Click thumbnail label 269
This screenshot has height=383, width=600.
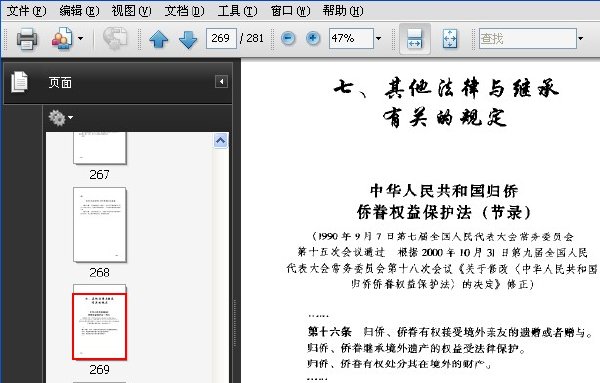click(x=99, y=370)
